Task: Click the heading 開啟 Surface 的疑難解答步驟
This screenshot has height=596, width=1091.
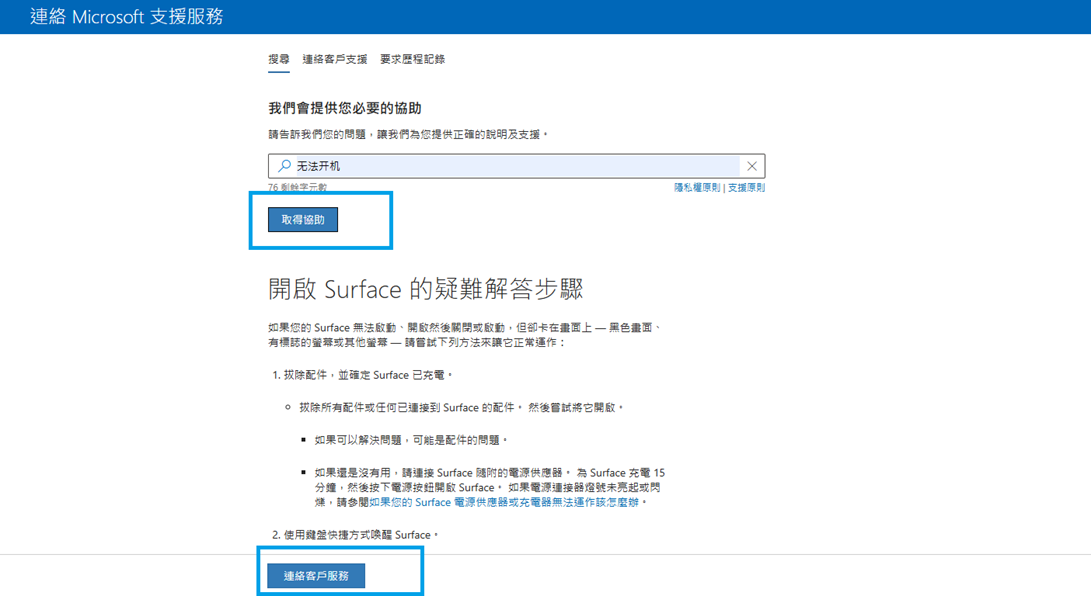Action: (426, 289)
